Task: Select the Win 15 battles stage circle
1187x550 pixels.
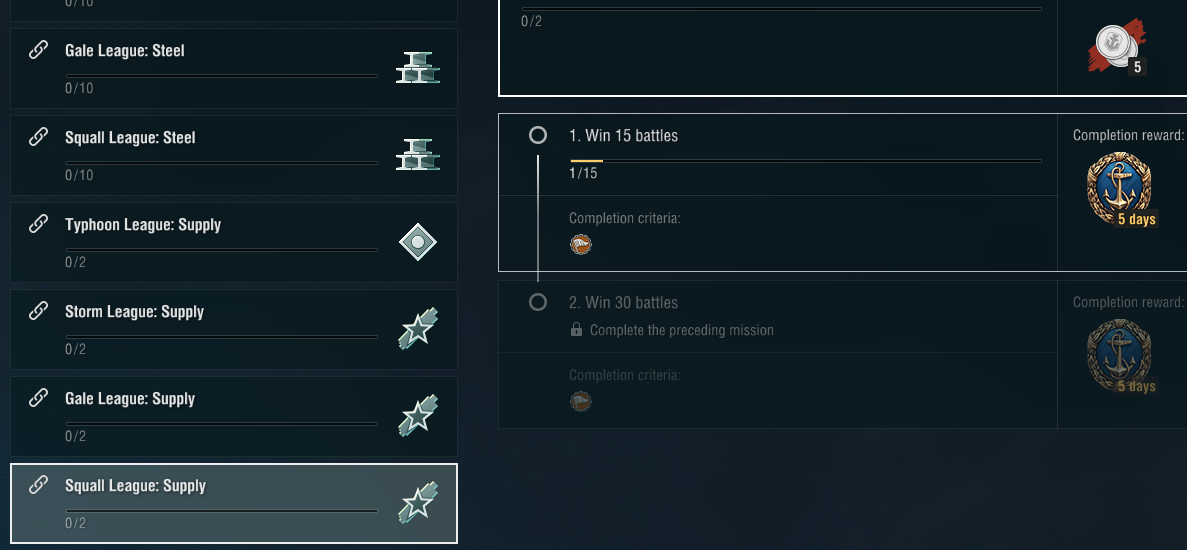Action: (x=538, y=135)
